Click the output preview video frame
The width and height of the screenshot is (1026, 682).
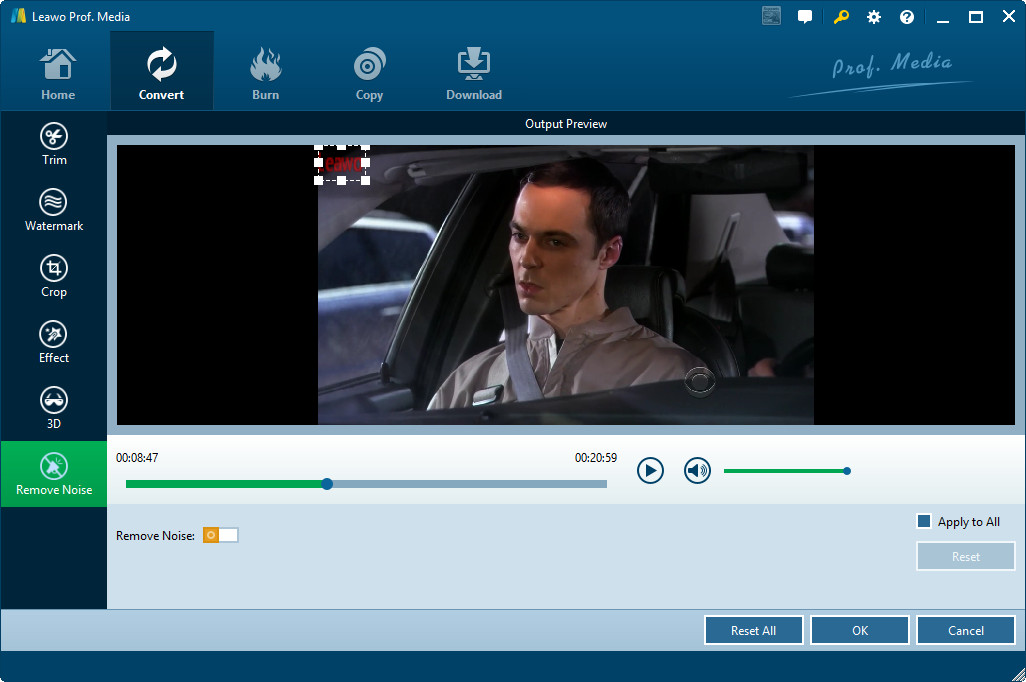(x=565, y=285)
